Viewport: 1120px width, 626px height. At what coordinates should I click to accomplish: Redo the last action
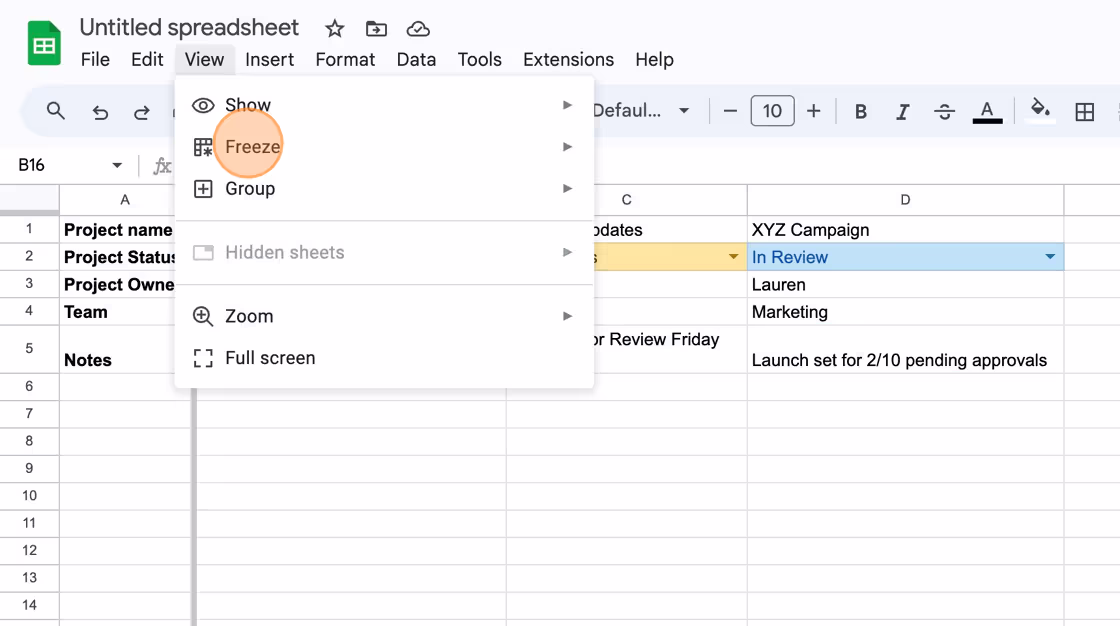coord(141,111)
